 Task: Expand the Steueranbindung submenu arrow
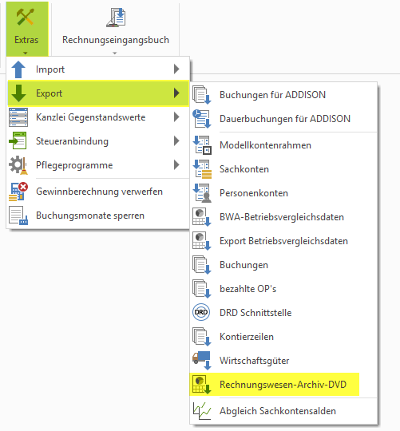pos(177,141)
